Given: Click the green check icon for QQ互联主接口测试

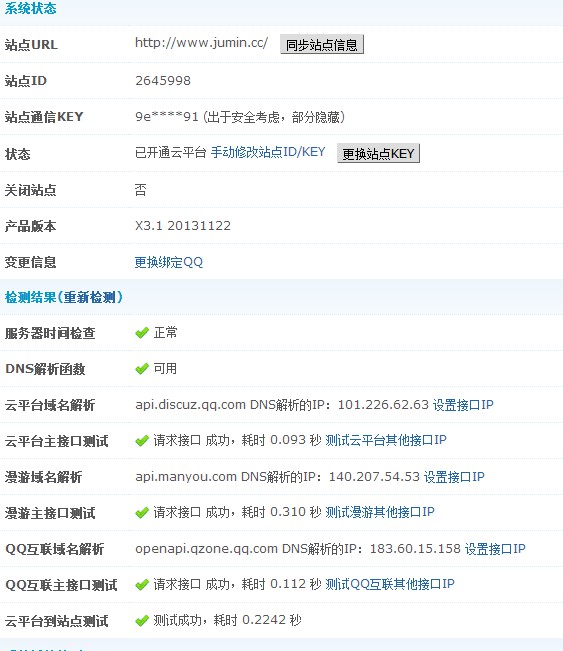Looking at the screenshot, I should click(142, 585).
